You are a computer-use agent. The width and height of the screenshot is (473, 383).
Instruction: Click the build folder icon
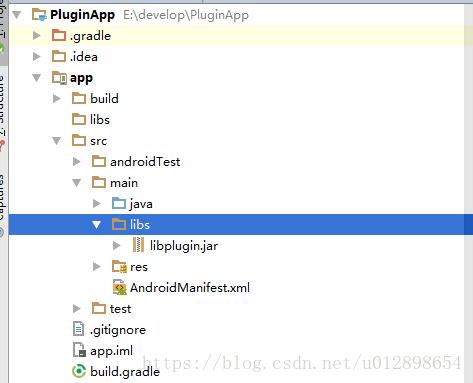coord(79,98)
